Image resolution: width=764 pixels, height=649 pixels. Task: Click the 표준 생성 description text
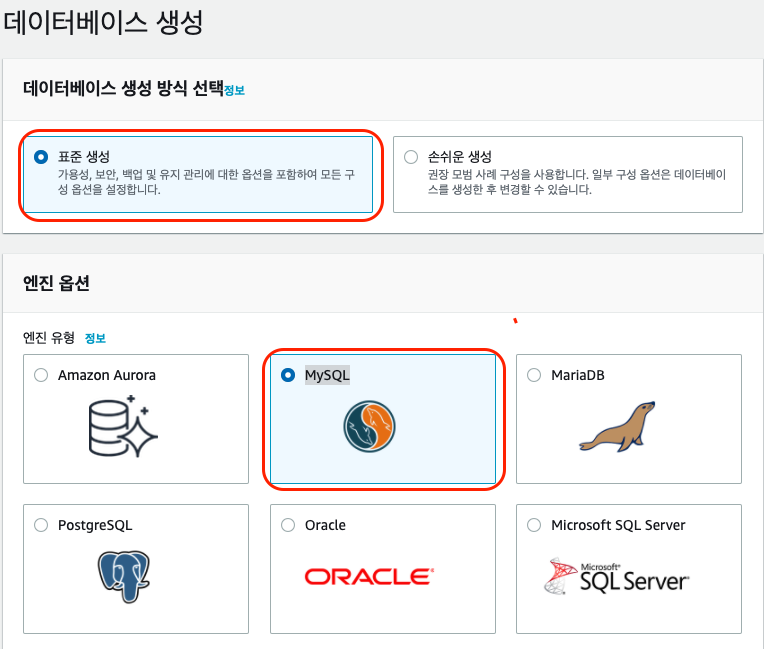[x=206, y=182]
